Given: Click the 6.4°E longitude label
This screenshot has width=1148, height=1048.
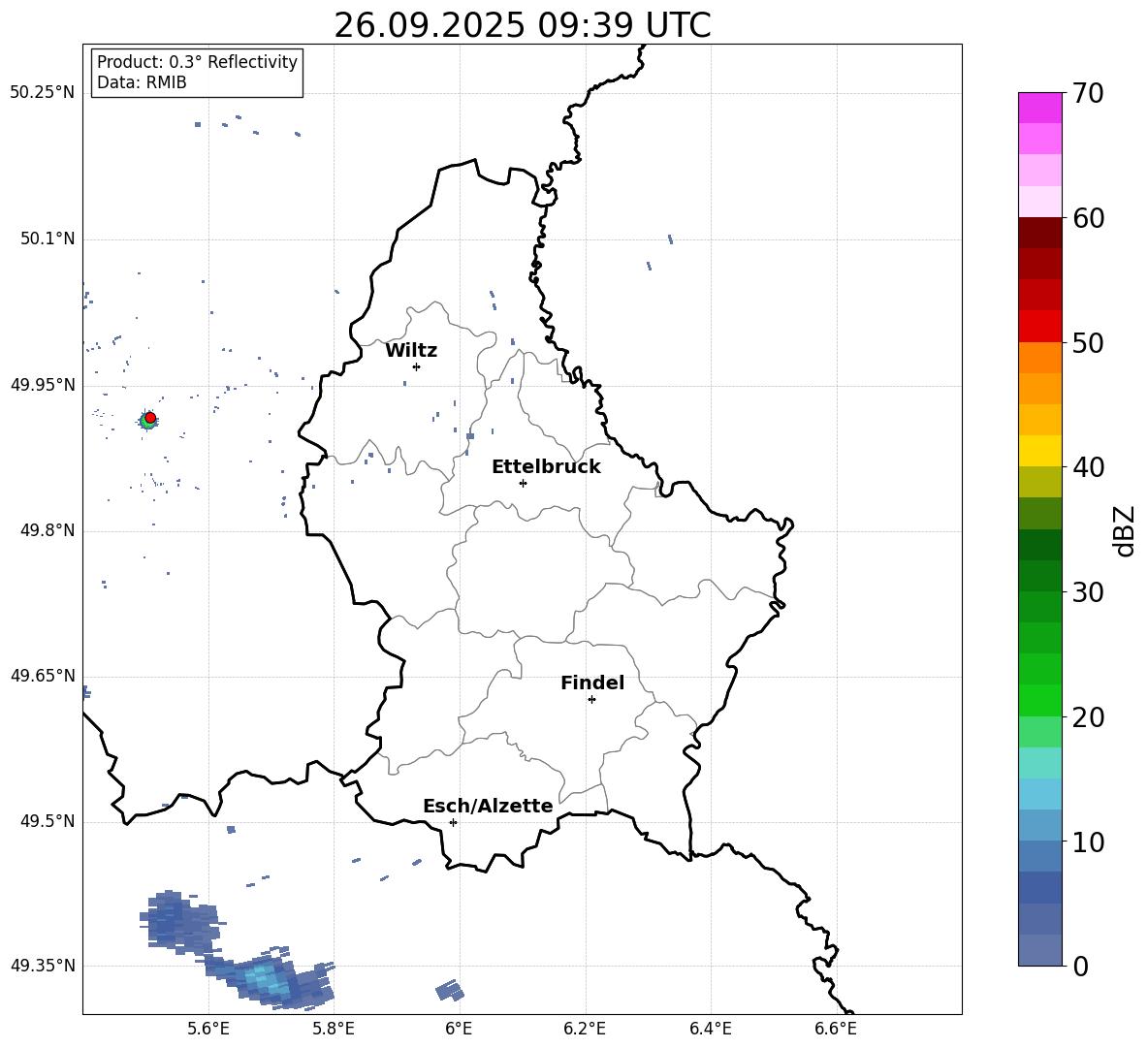Looking at the screenshot, I should pyautogui.click(x=710, y=1029).
